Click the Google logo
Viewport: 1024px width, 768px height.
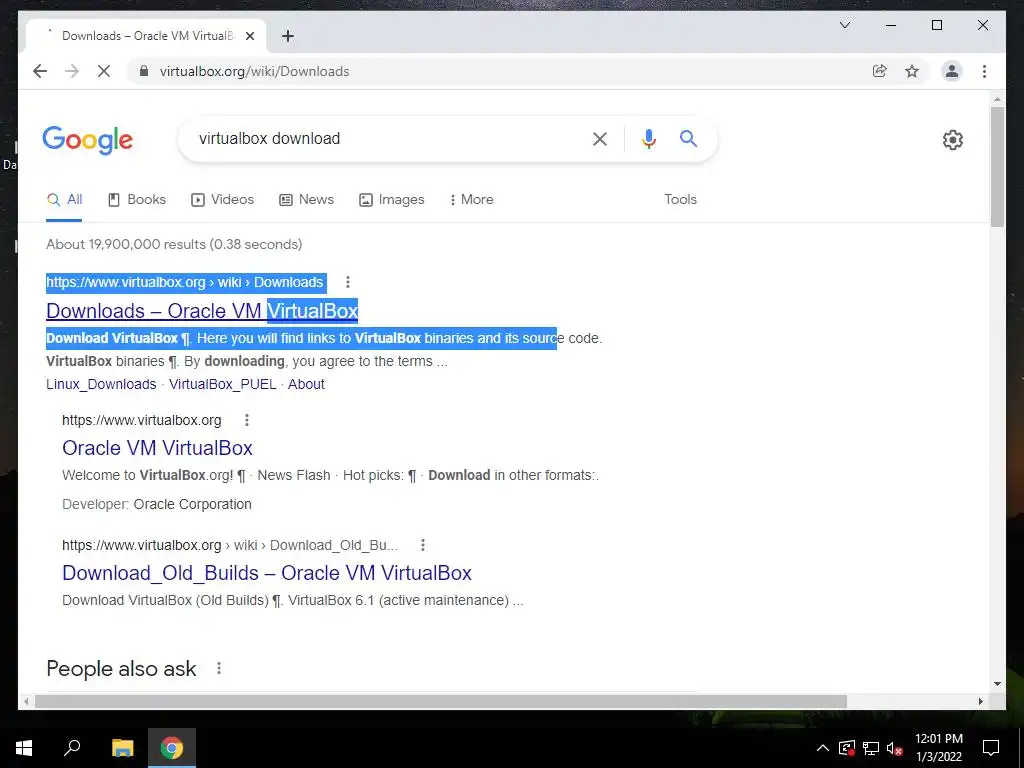pyautogui.click(x=88, y=140)
